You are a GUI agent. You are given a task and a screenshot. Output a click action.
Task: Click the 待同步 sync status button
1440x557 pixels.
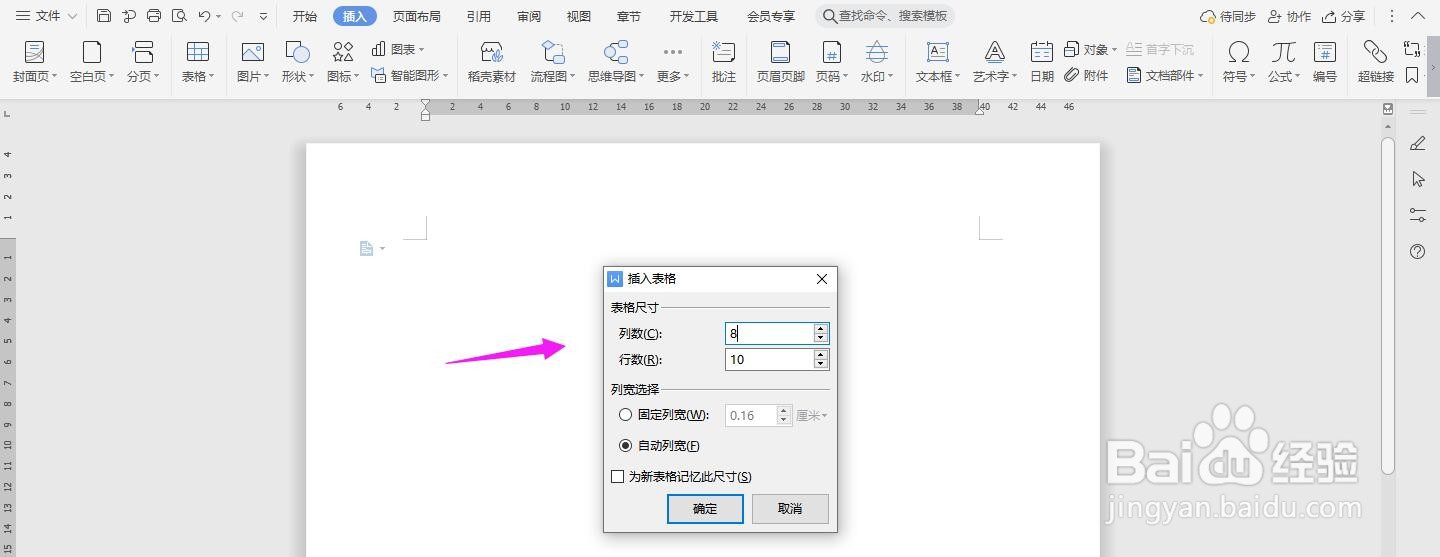click(x=1227, y=16)
